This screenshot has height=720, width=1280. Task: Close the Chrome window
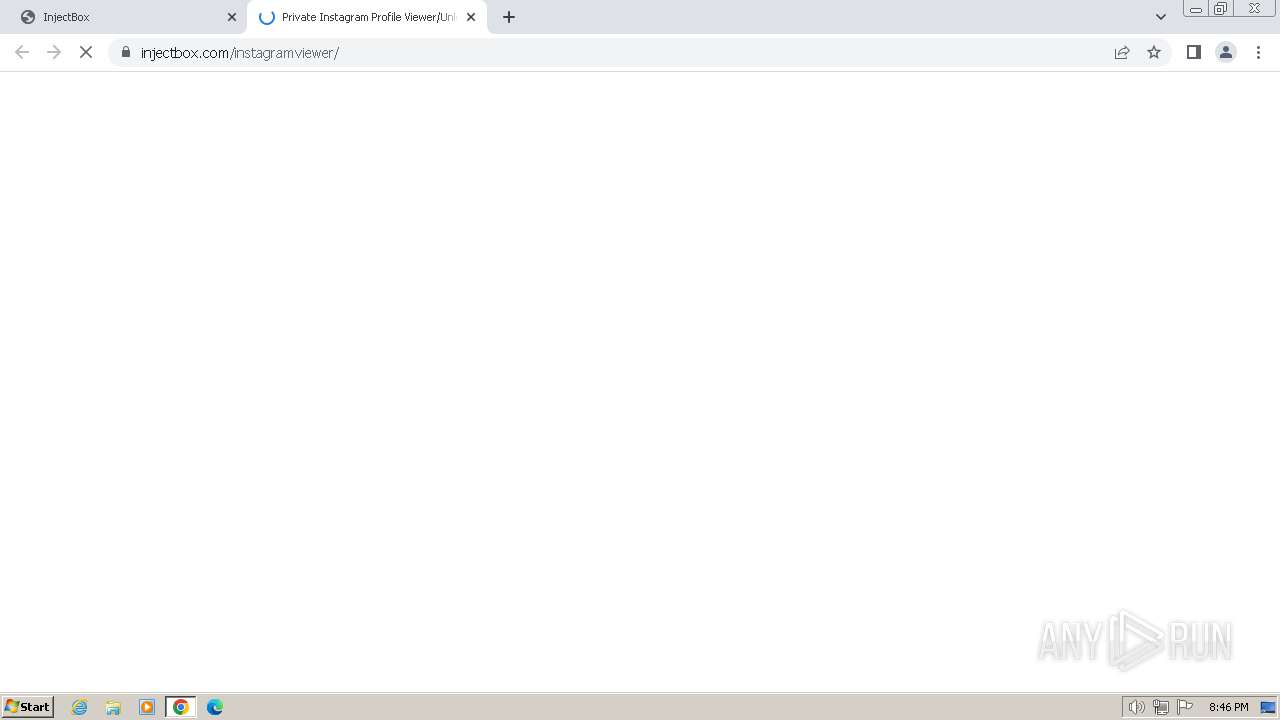coord(1254,9)
